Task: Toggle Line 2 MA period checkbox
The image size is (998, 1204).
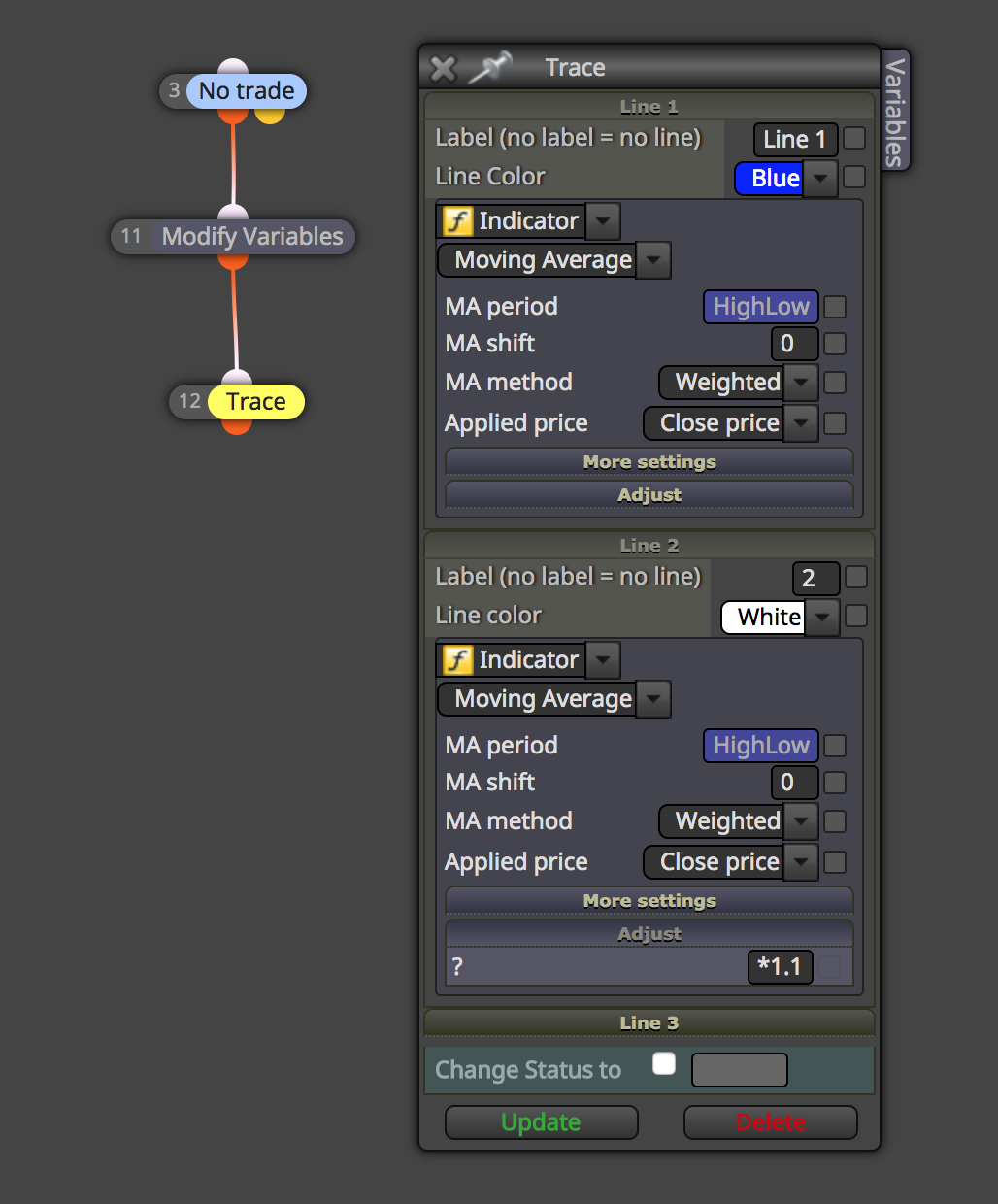Action: pyautogui.click(x=835, y=746)
